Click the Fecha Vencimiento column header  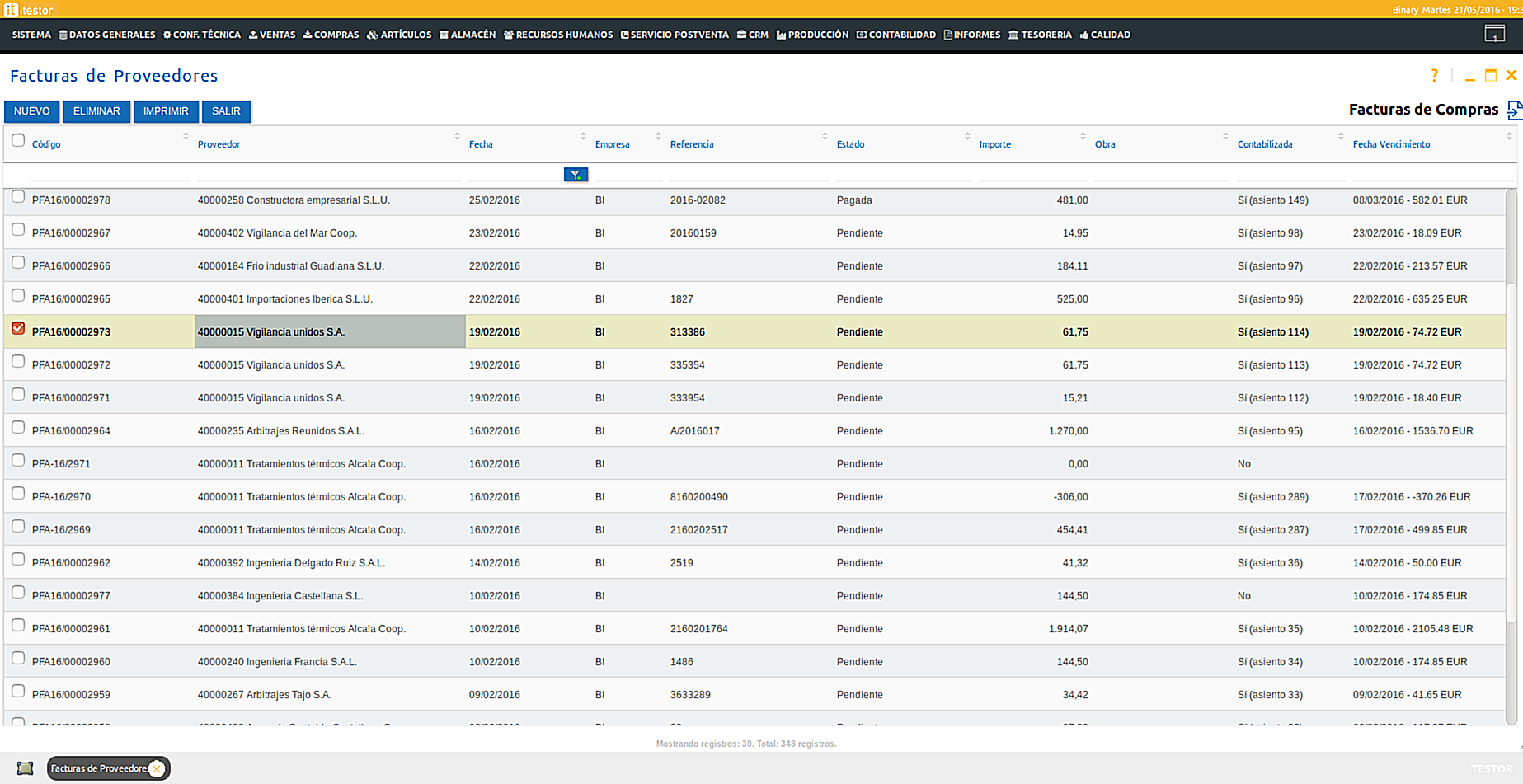click(x=1391, y=144)
